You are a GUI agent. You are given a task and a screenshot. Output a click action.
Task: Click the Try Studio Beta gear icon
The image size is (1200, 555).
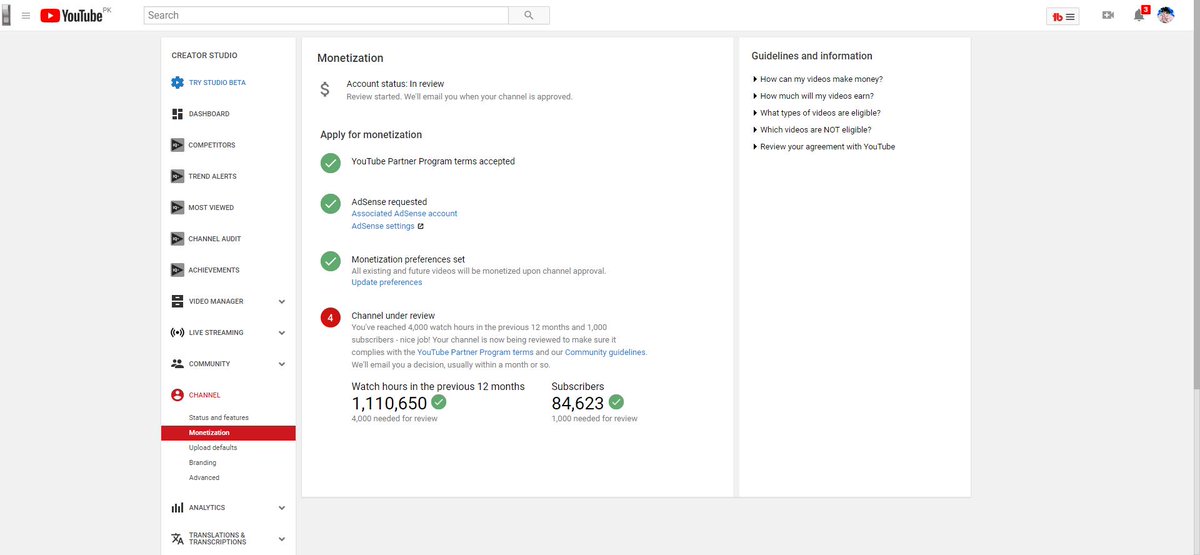(x=177, y=83)
